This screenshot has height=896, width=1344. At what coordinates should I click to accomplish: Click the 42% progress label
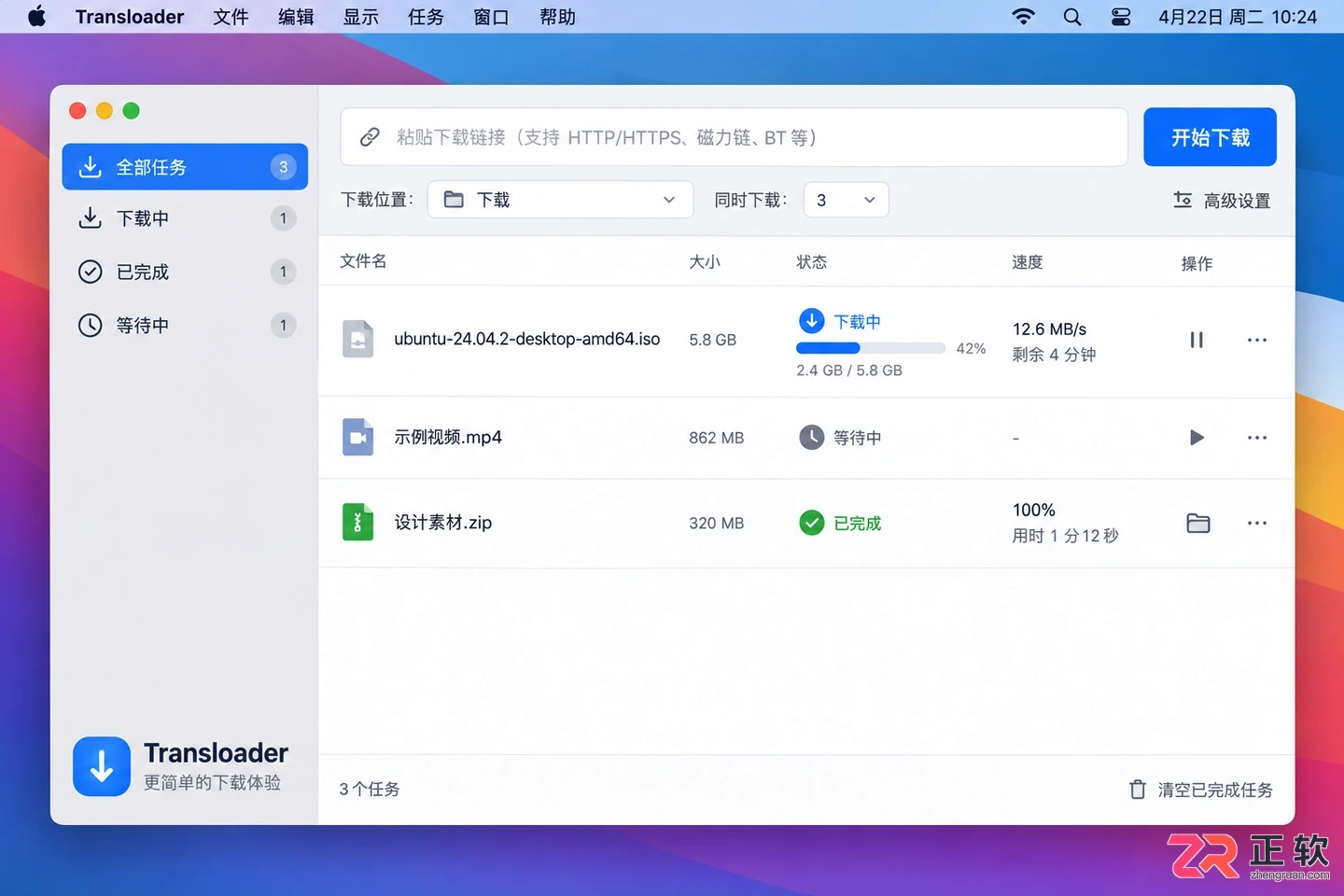(971, 348)
